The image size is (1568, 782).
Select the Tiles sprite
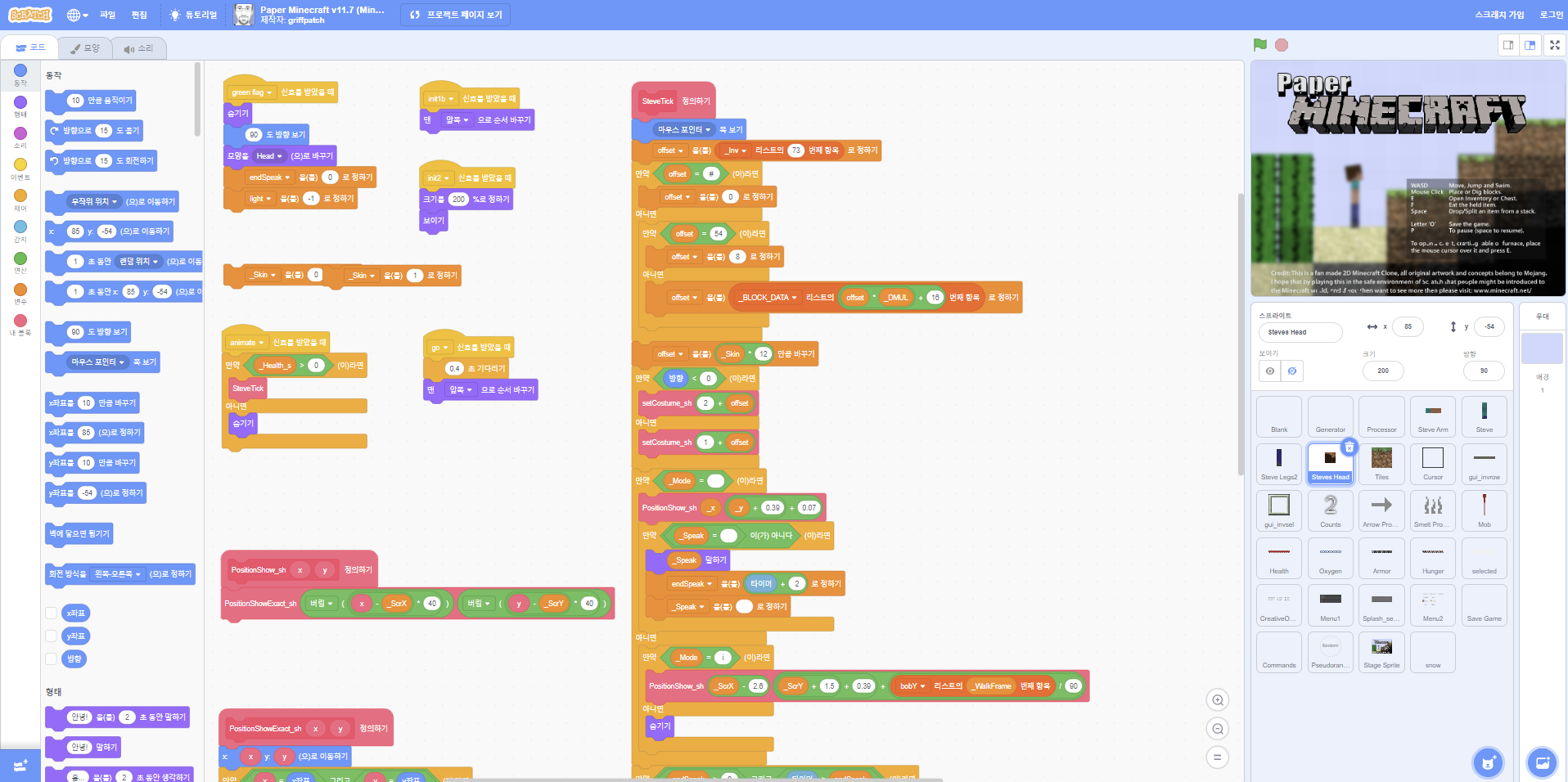click(1381, 464)
